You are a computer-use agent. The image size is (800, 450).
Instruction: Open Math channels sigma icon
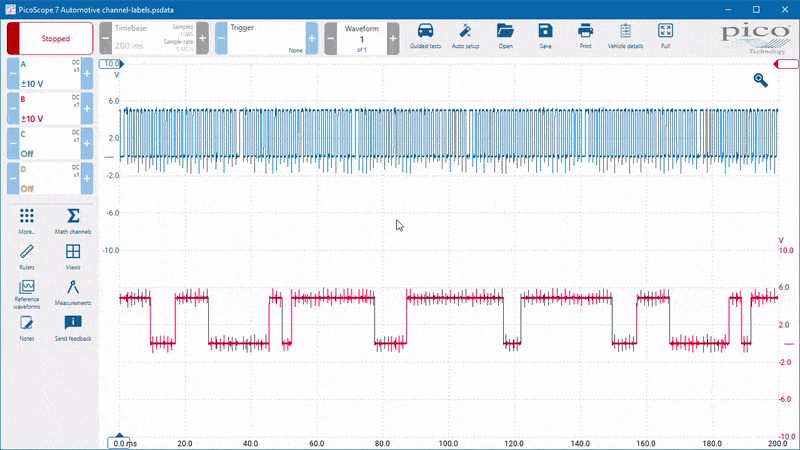pyautogui.click(x=73, y=221)
